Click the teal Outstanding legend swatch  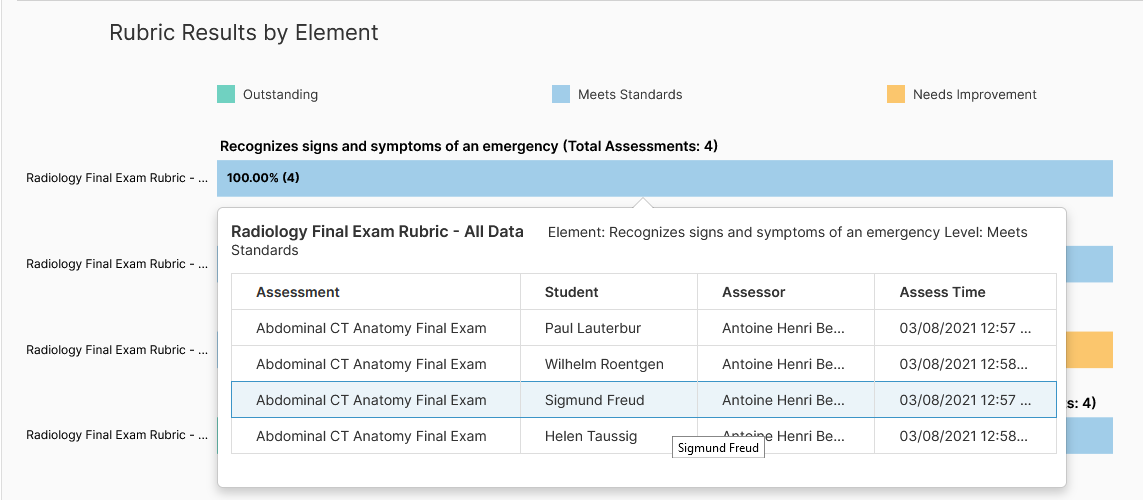tap(226, 95)
